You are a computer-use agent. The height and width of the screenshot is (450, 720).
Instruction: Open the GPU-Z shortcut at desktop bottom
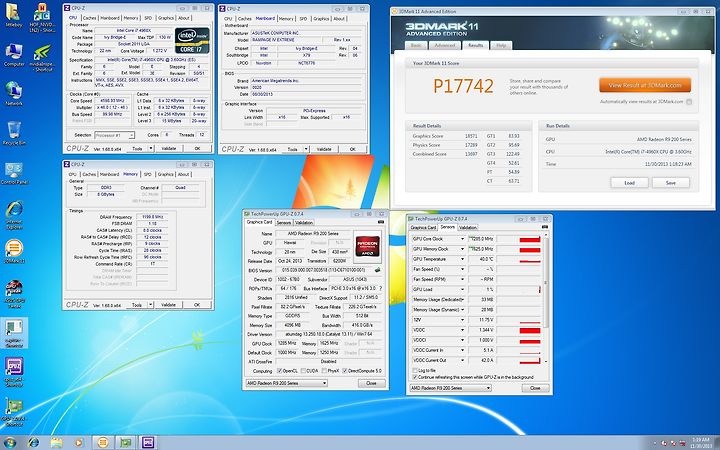coord(14,412)
